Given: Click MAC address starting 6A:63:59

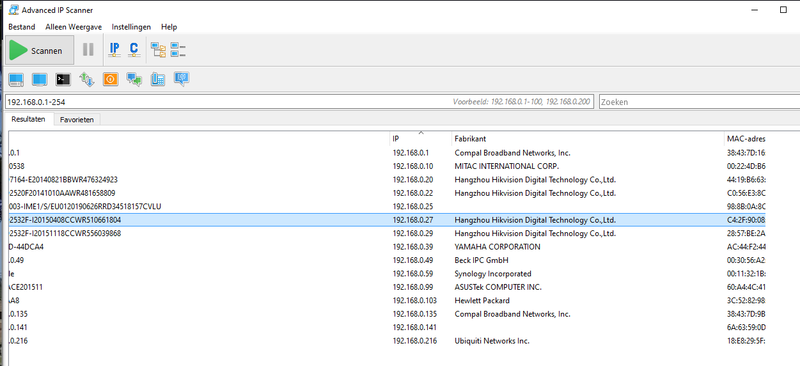Looking at the screenshot, I should point(746,327).
